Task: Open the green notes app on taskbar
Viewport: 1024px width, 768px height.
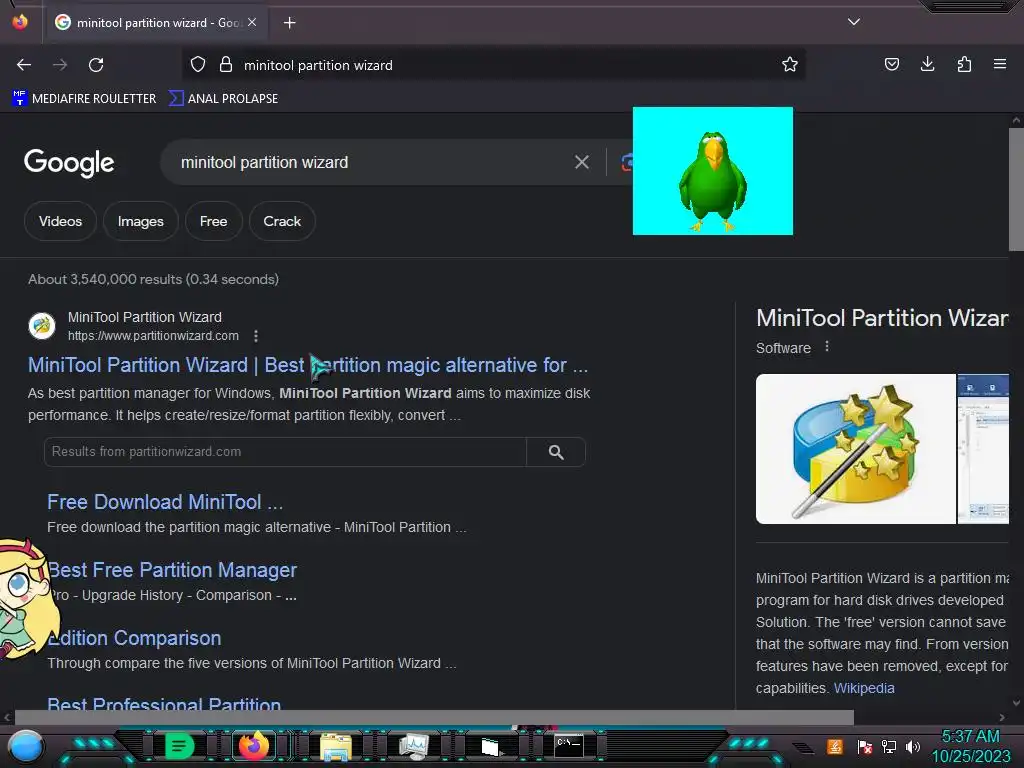Action: click(179, 746)
